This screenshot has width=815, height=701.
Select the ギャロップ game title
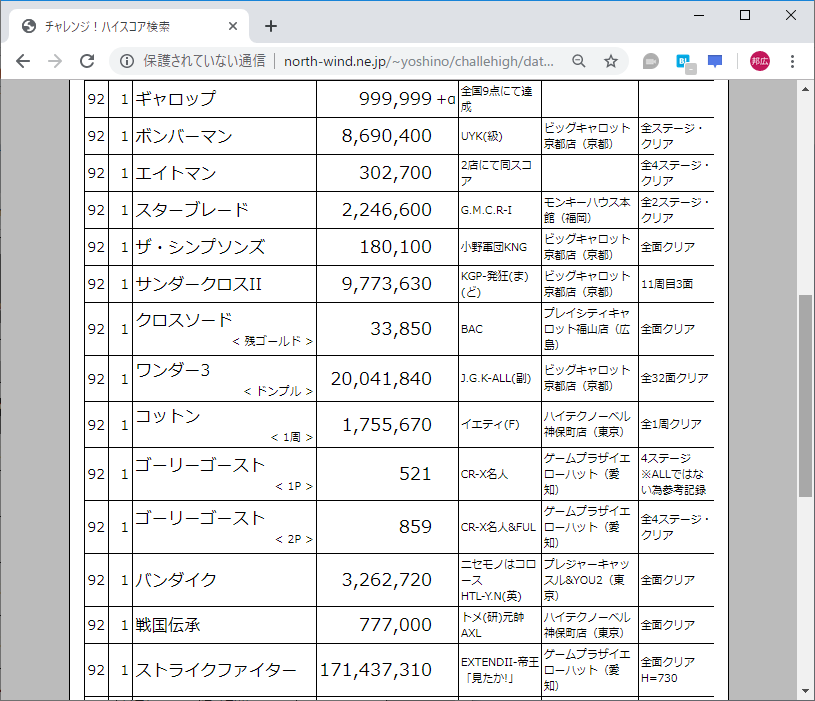[x=175, y=99]
